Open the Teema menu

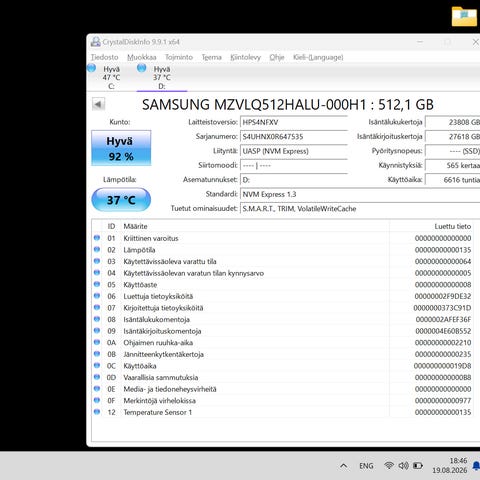[x=211, y=57]
